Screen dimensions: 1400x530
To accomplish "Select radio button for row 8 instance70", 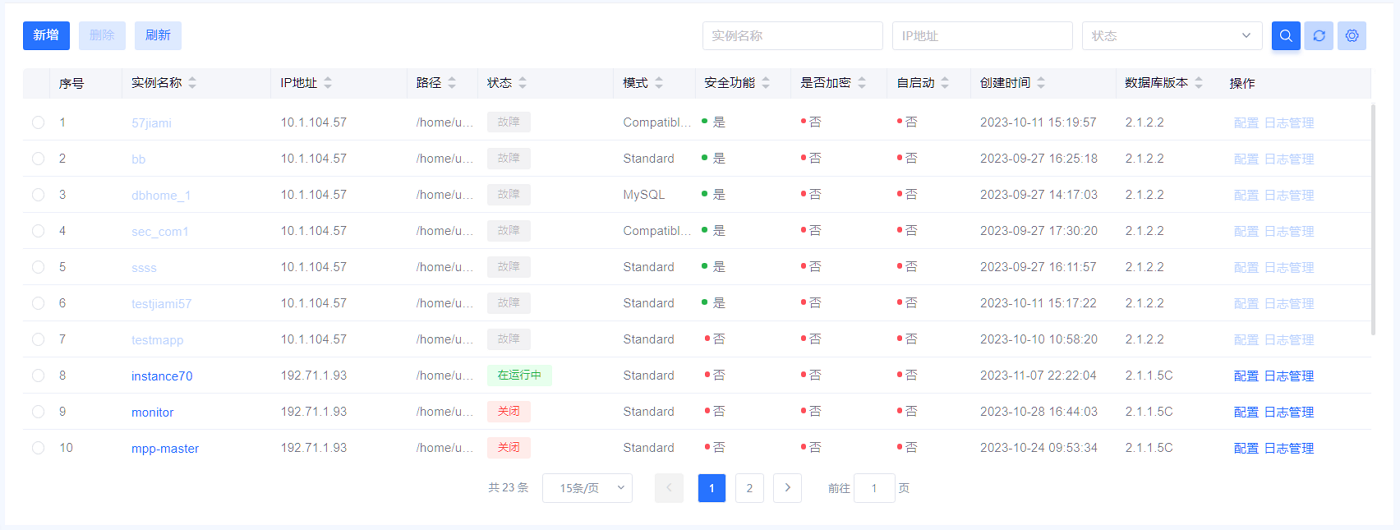I will pos(38,376).
